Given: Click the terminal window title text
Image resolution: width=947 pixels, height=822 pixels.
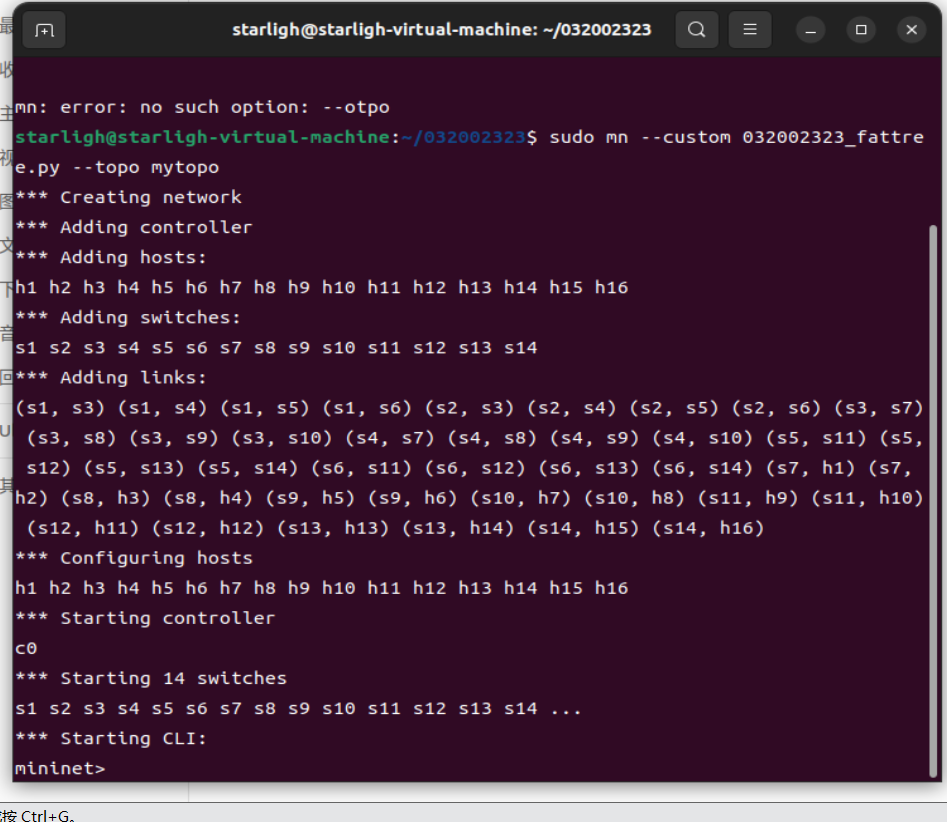Looking at the screenshot, I should (441, 30).
